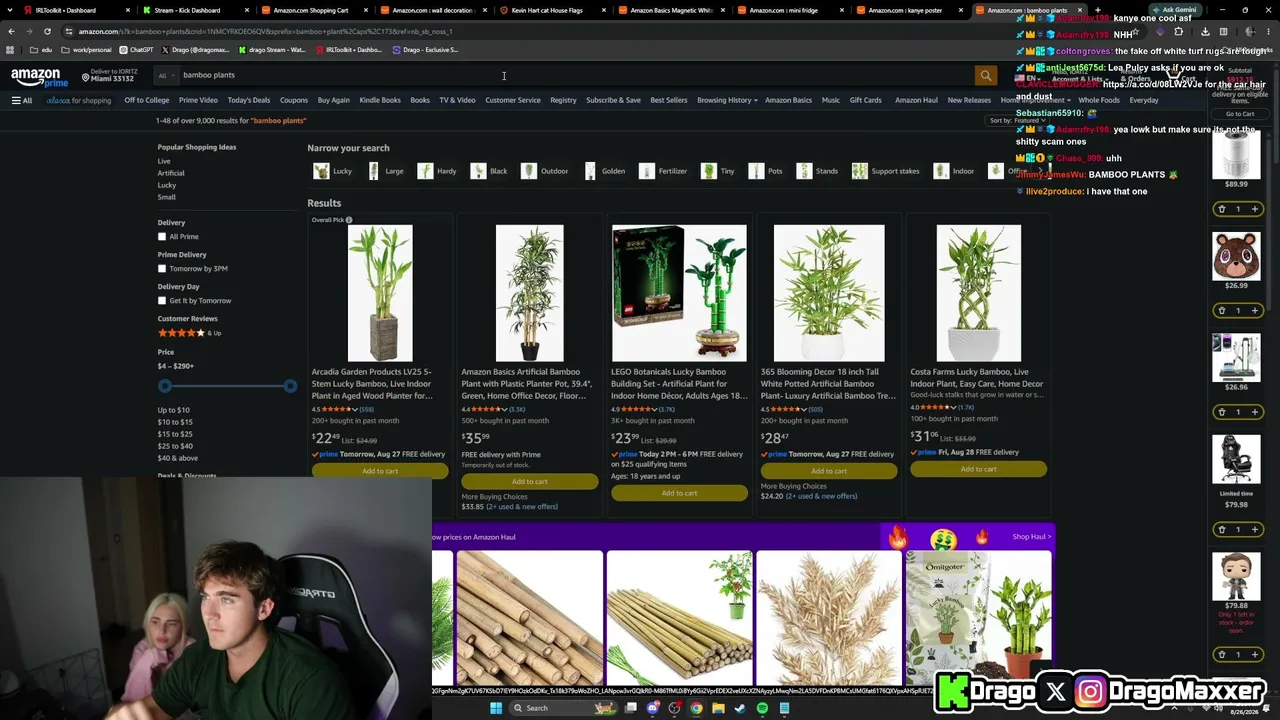The image size is (1280, 720).
Task: Open Gift Cards nav link
Action: point(866,100)
